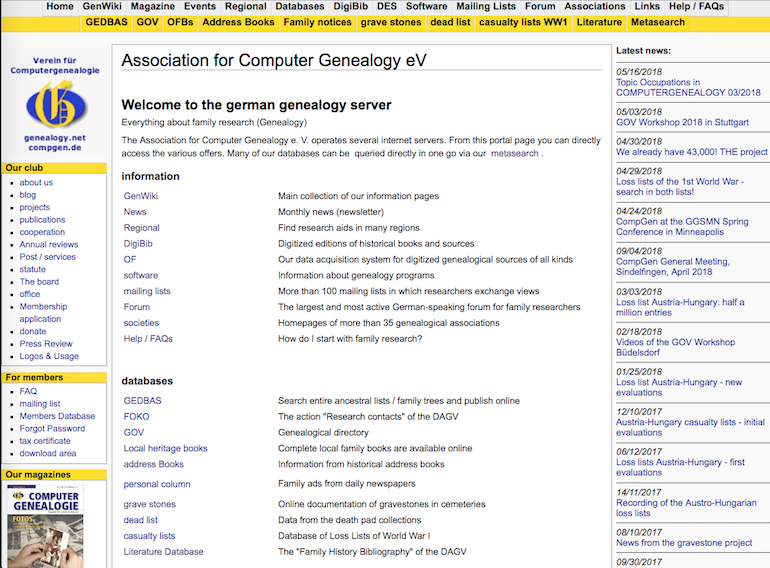This screenshot has width=770, height=568.
Task: Select casualty lists WW1 in yellow bar
Action: click(523, 23)
